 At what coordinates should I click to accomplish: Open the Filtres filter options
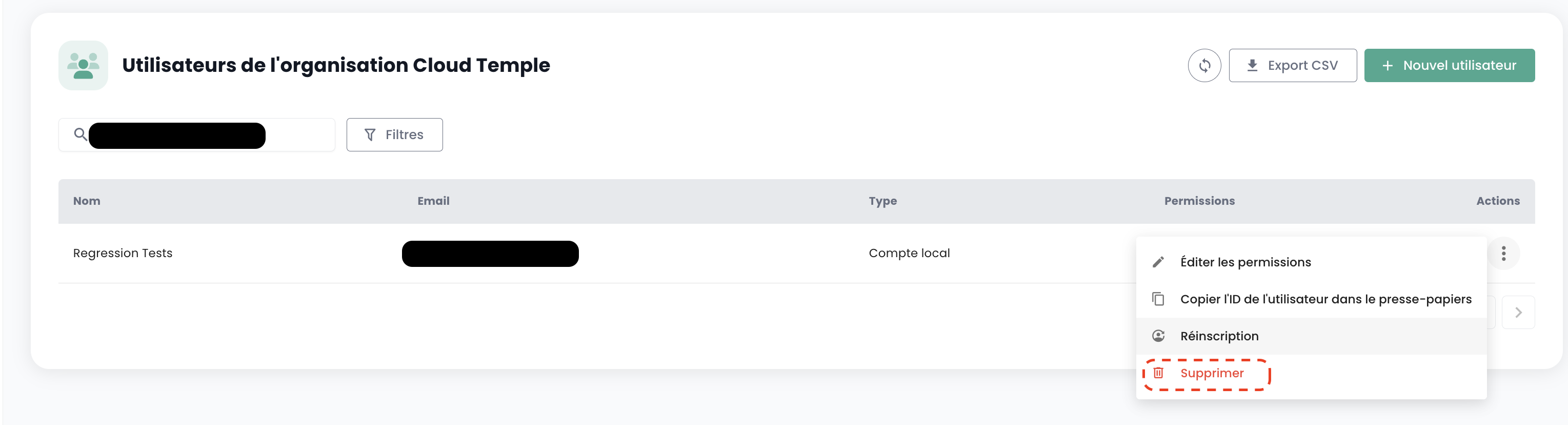(x=394, y=135)
